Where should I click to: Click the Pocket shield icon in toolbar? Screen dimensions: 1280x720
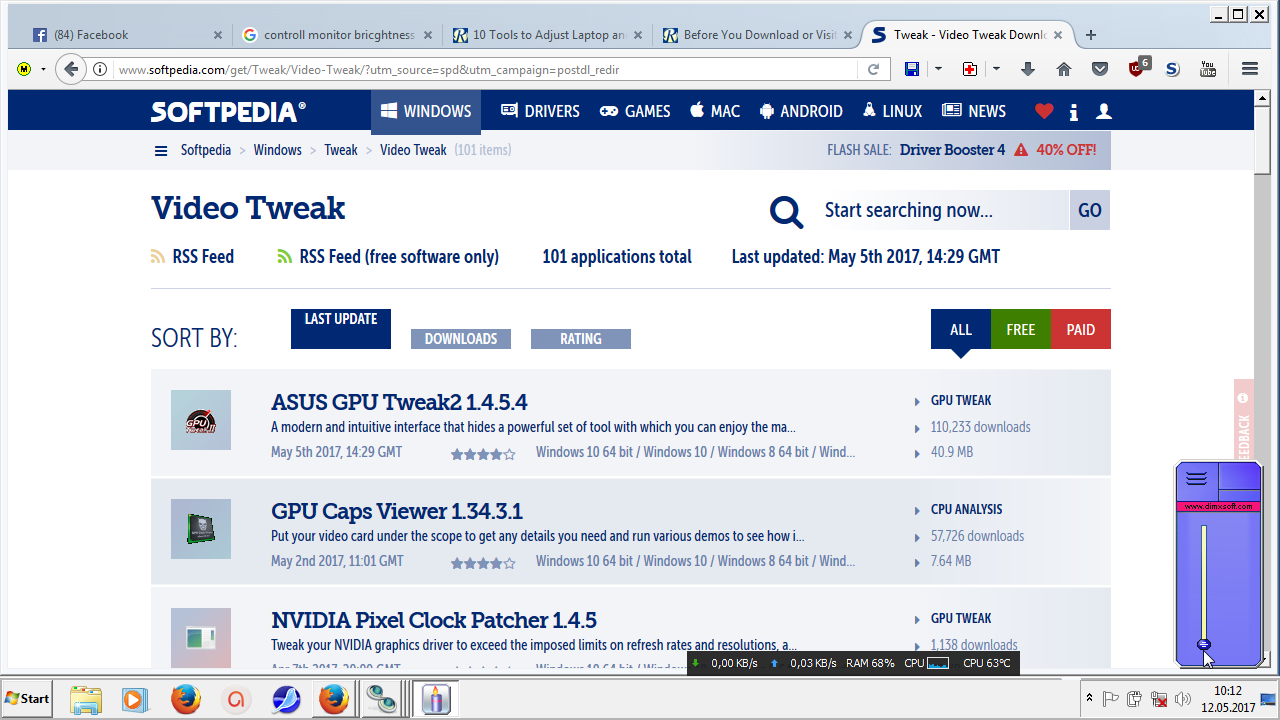pyautogui.click(x=1100, y=69)
